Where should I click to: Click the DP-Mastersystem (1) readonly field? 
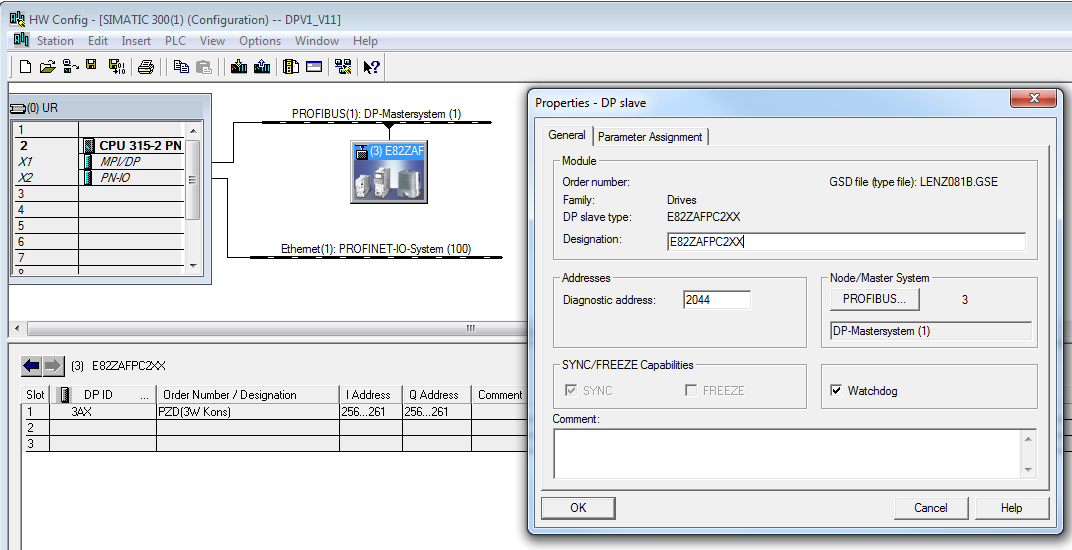[930, 331]
